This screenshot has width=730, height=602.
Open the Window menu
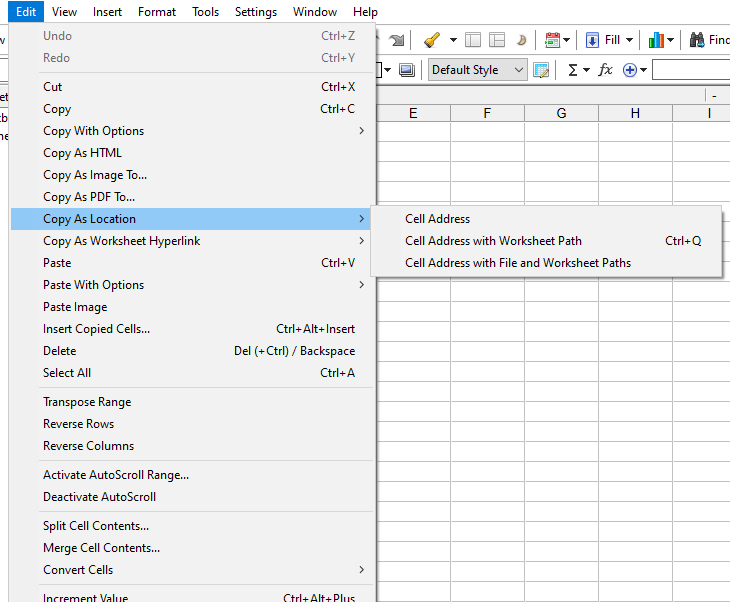point(315,12)
